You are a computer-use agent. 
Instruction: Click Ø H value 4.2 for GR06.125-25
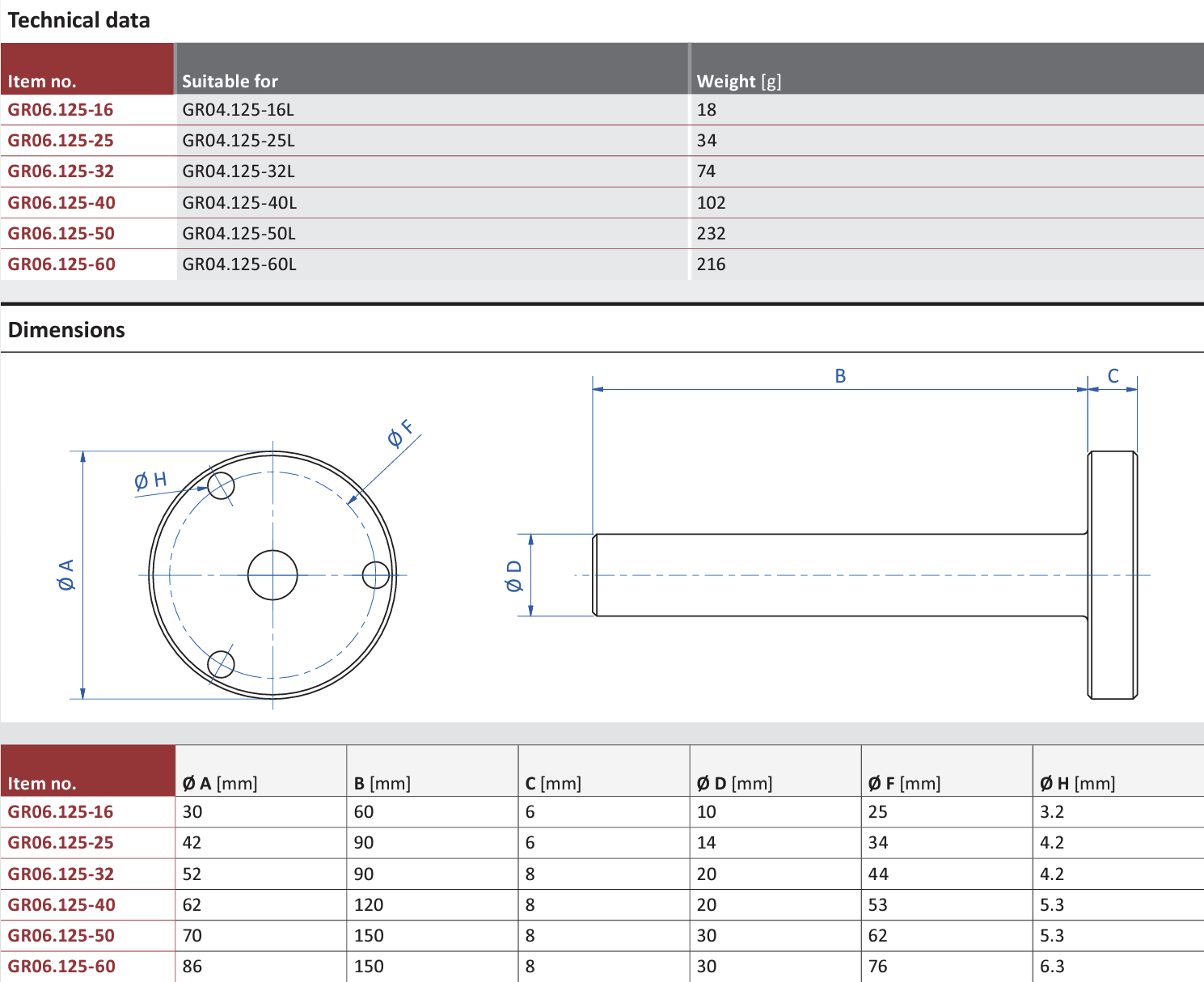tap(1052, 843)
